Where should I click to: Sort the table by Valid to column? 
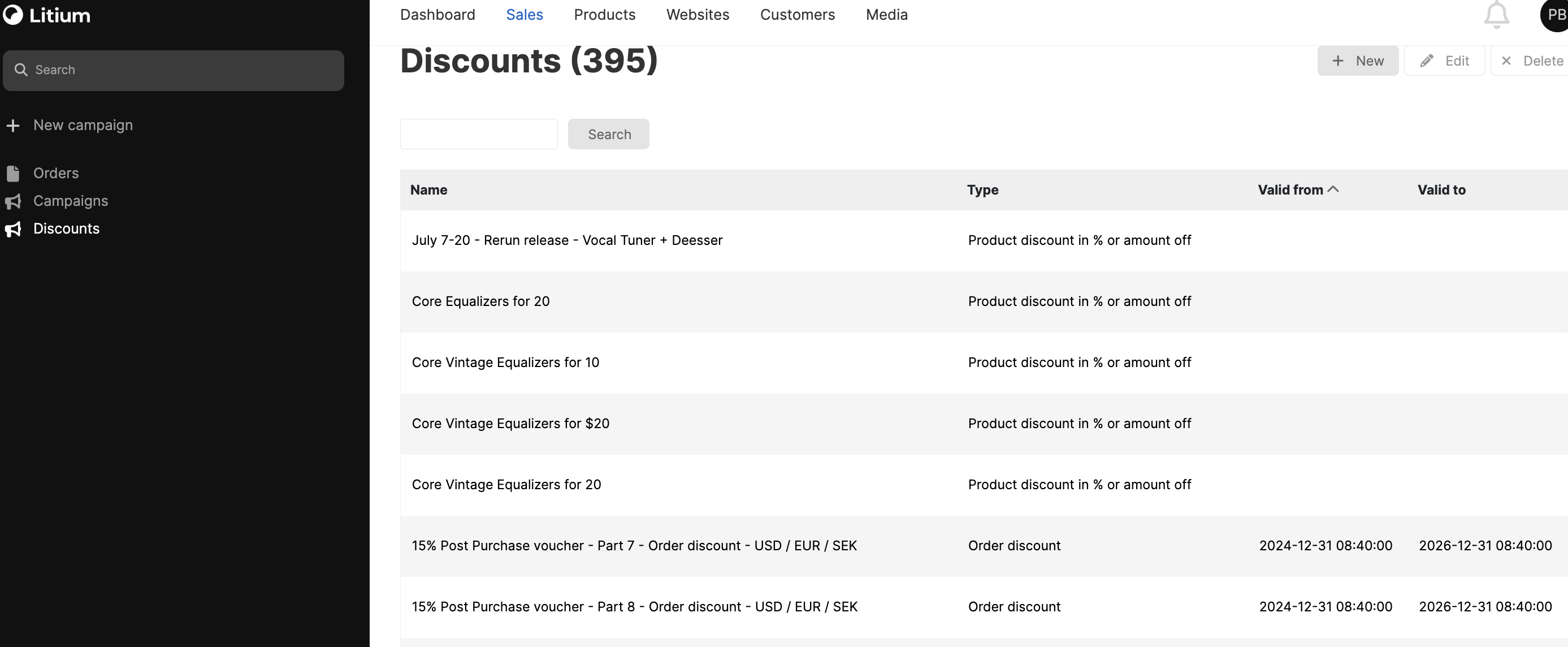(1441, 190)
